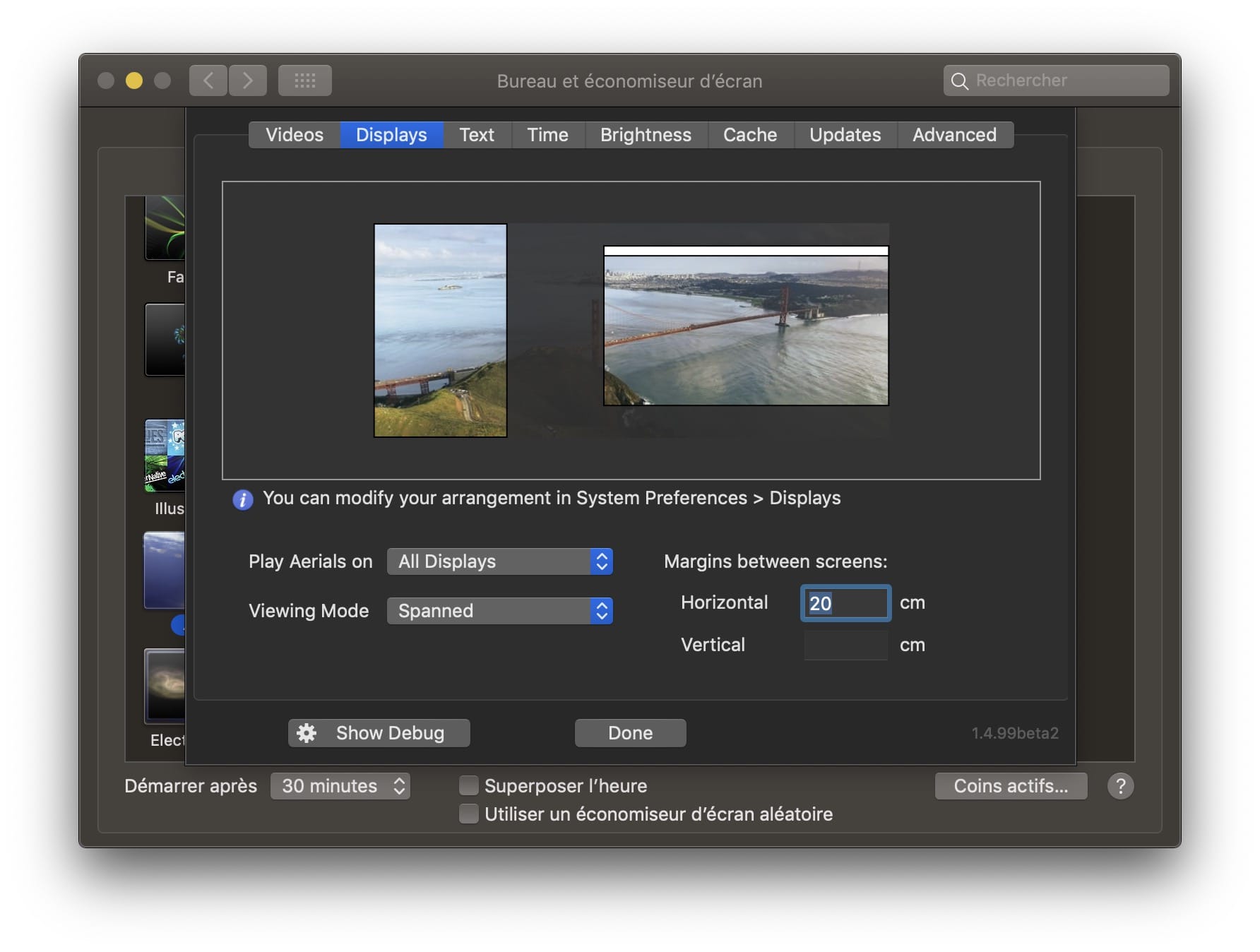Click the Done button

[x=630, y=733]
